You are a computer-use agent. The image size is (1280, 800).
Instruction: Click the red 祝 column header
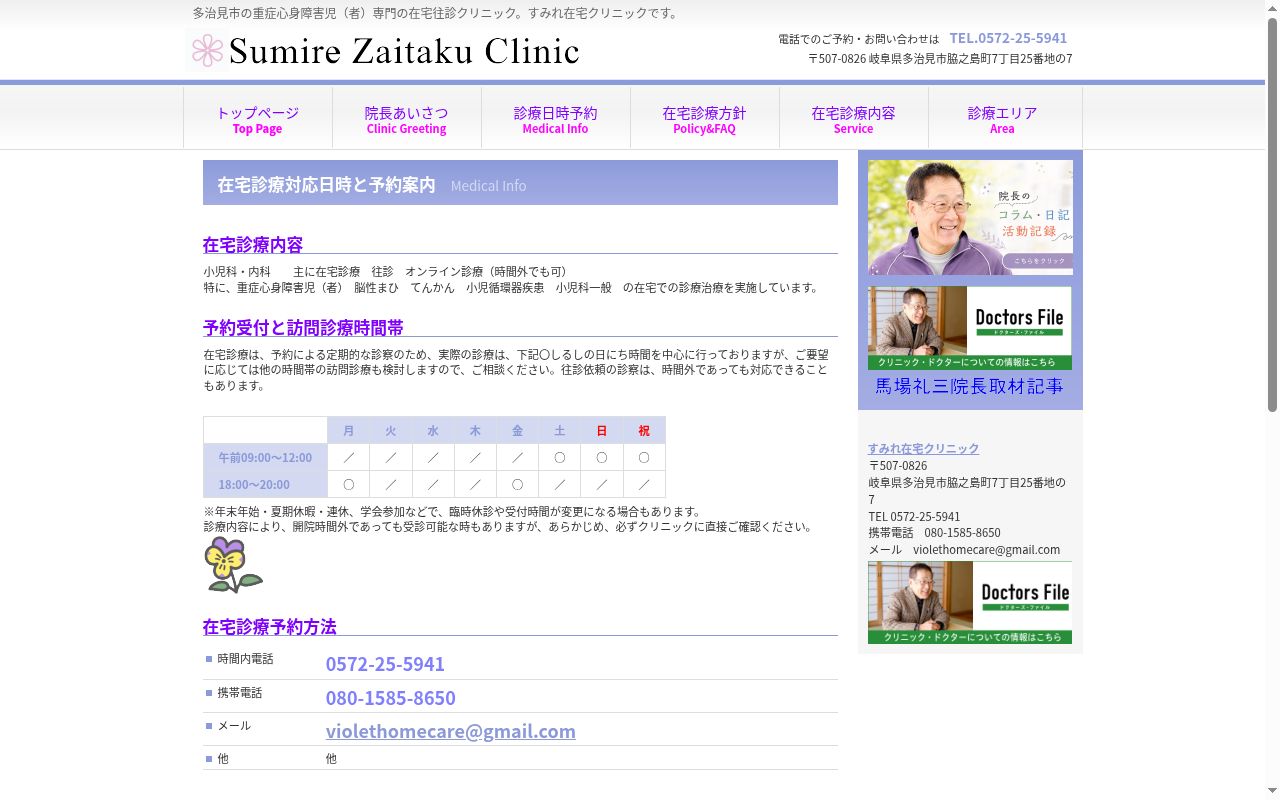pyautogui.click(x=644, y=431)
